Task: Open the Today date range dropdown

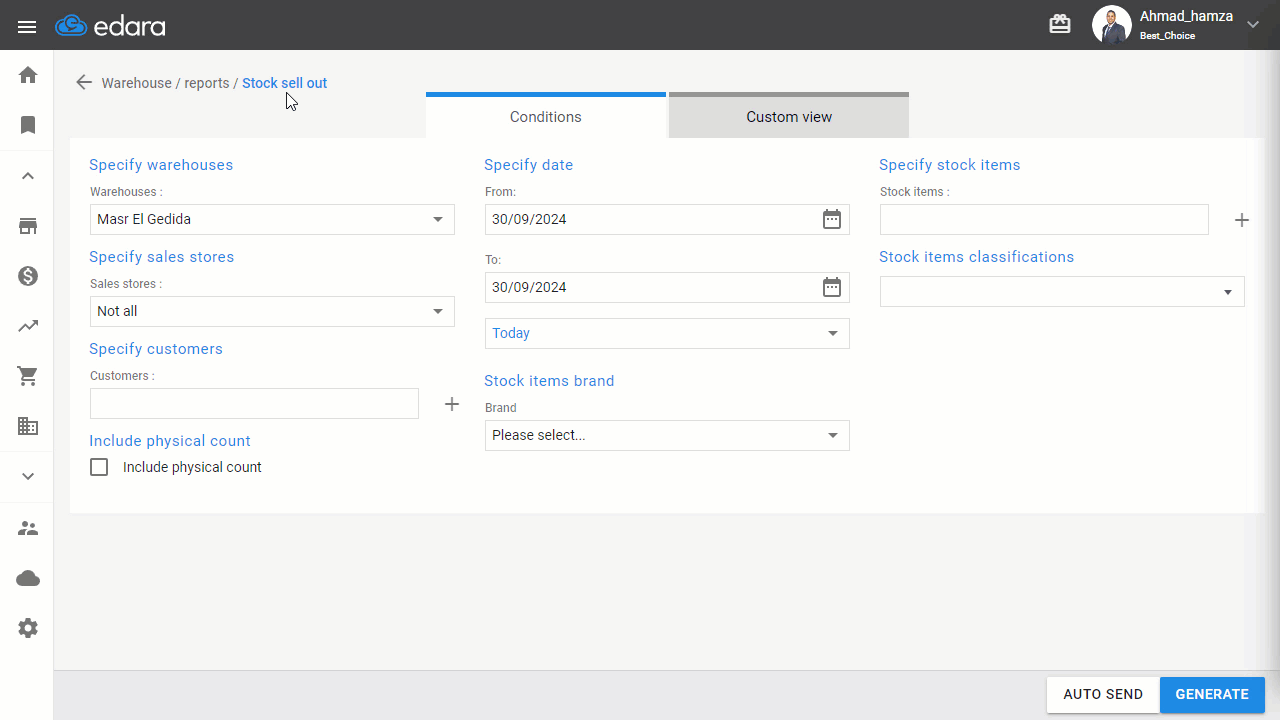Action: pos(667,333)
